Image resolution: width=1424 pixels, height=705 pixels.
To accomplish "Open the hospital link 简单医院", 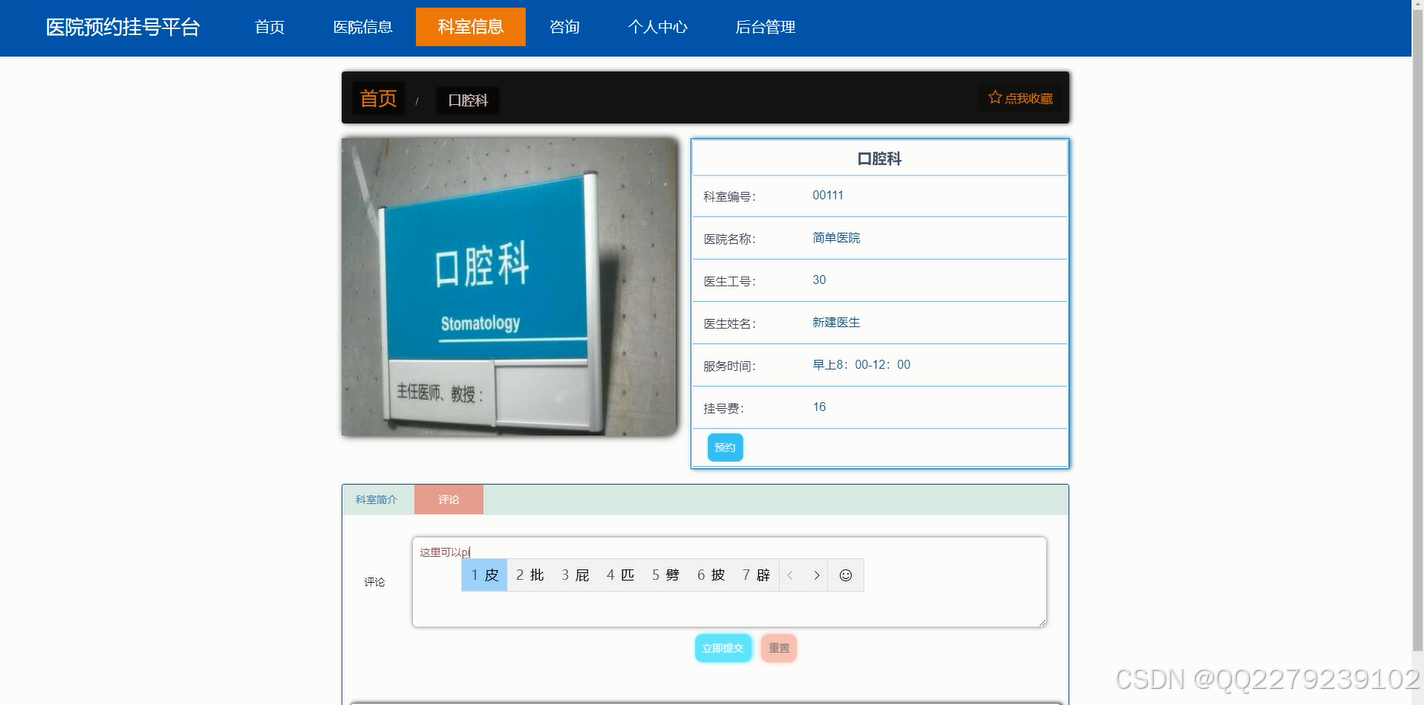I will coord(836,237).
